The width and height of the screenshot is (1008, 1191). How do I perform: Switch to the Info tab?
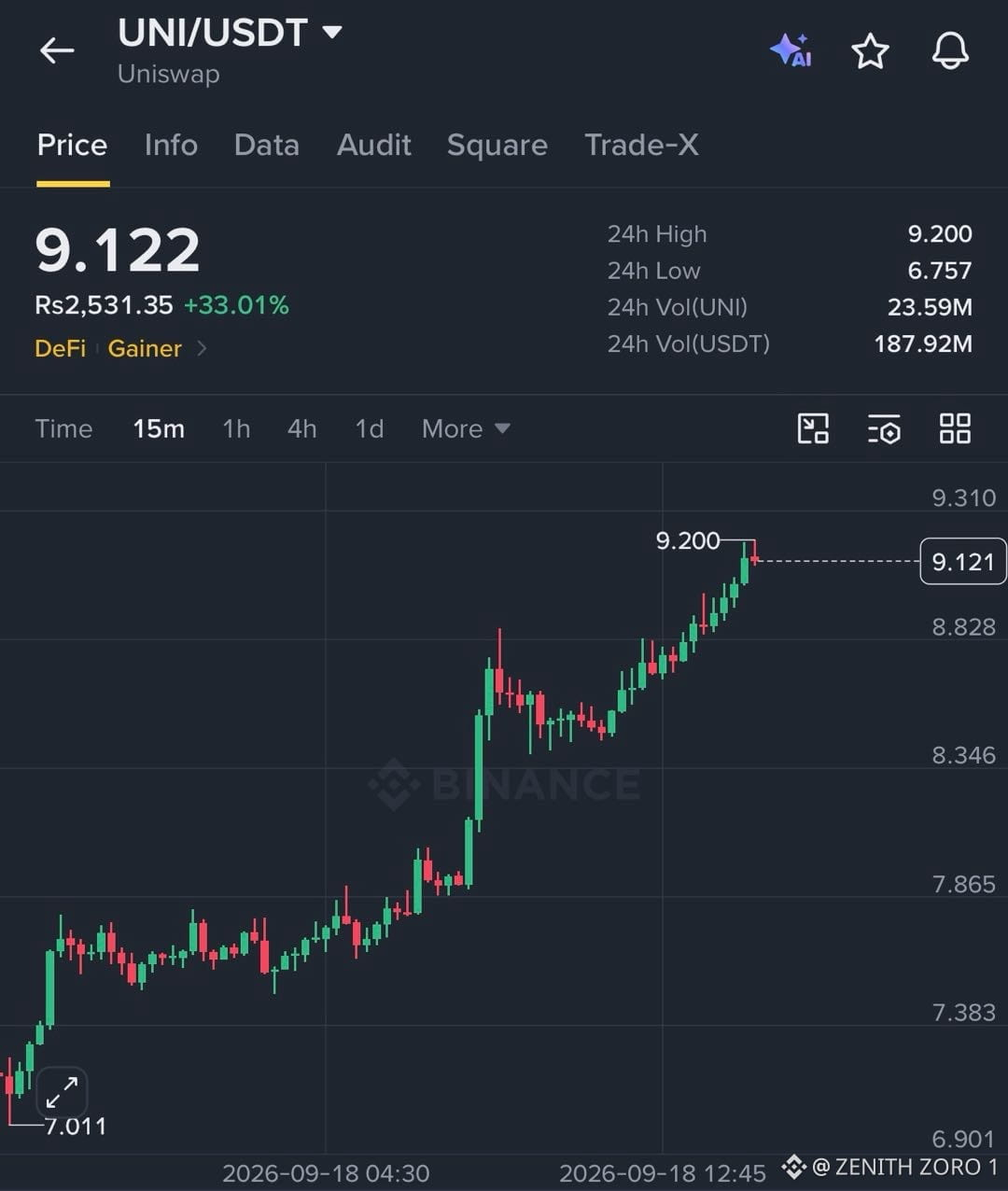(x=171, y=145)
